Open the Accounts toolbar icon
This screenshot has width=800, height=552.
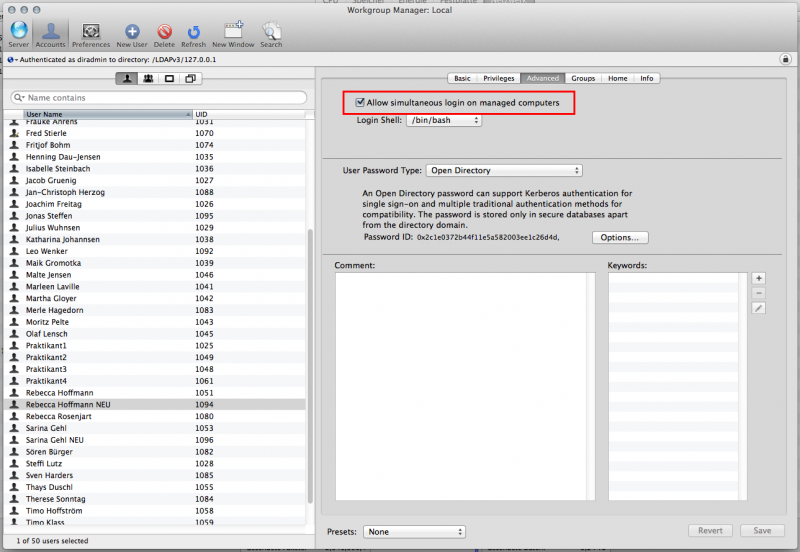pos(50,31)
